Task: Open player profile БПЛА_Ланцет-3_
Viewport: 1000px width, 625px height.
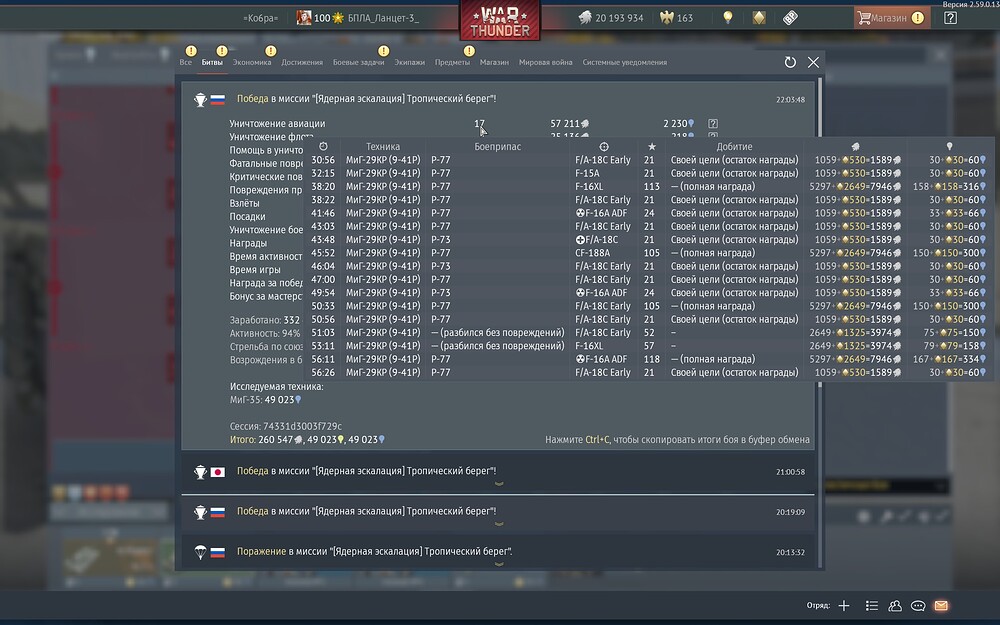Action: tap(383, 18)
